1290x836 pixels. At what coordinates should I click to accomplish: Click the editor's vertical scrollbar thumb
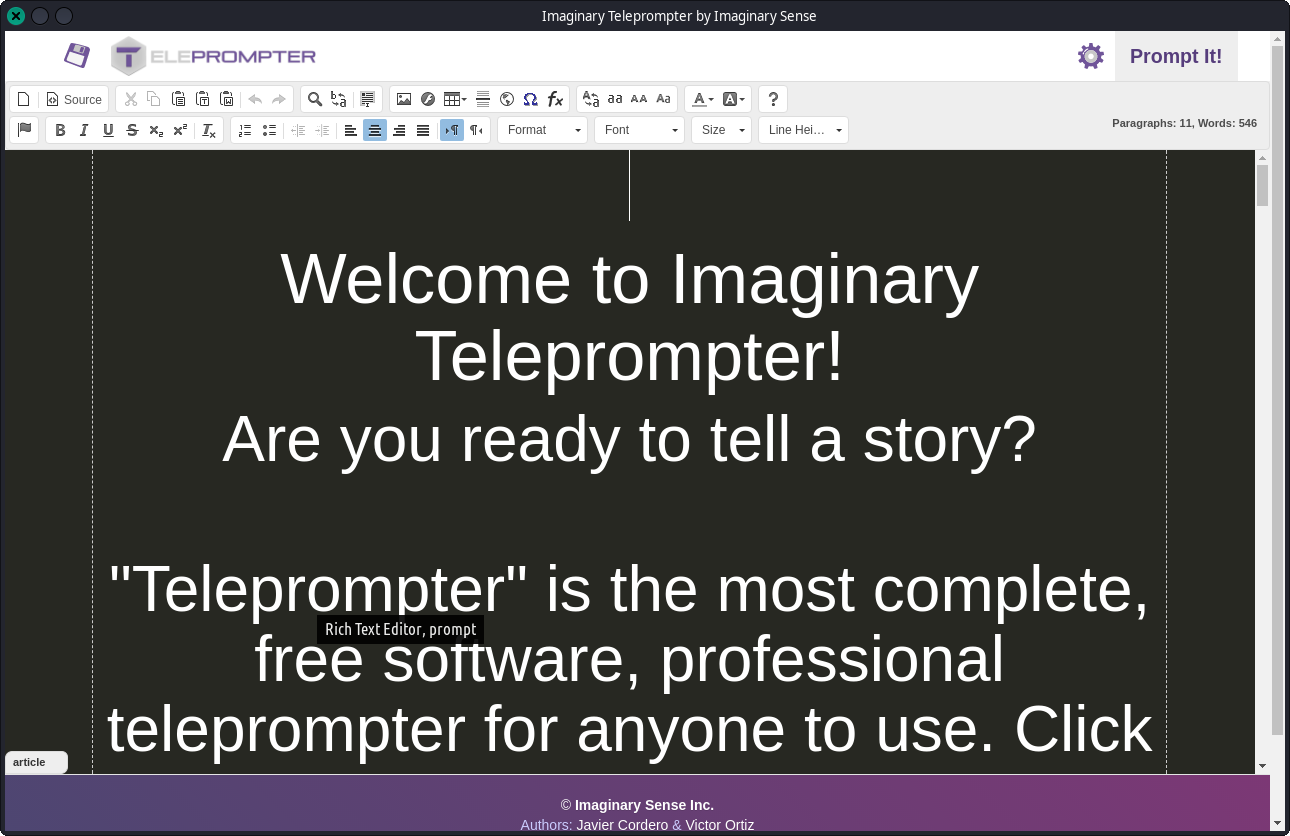pos(1262,185)
